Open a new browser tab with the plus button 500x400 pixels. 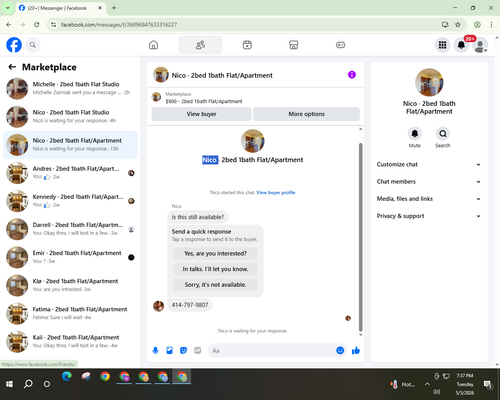(114, 8)
